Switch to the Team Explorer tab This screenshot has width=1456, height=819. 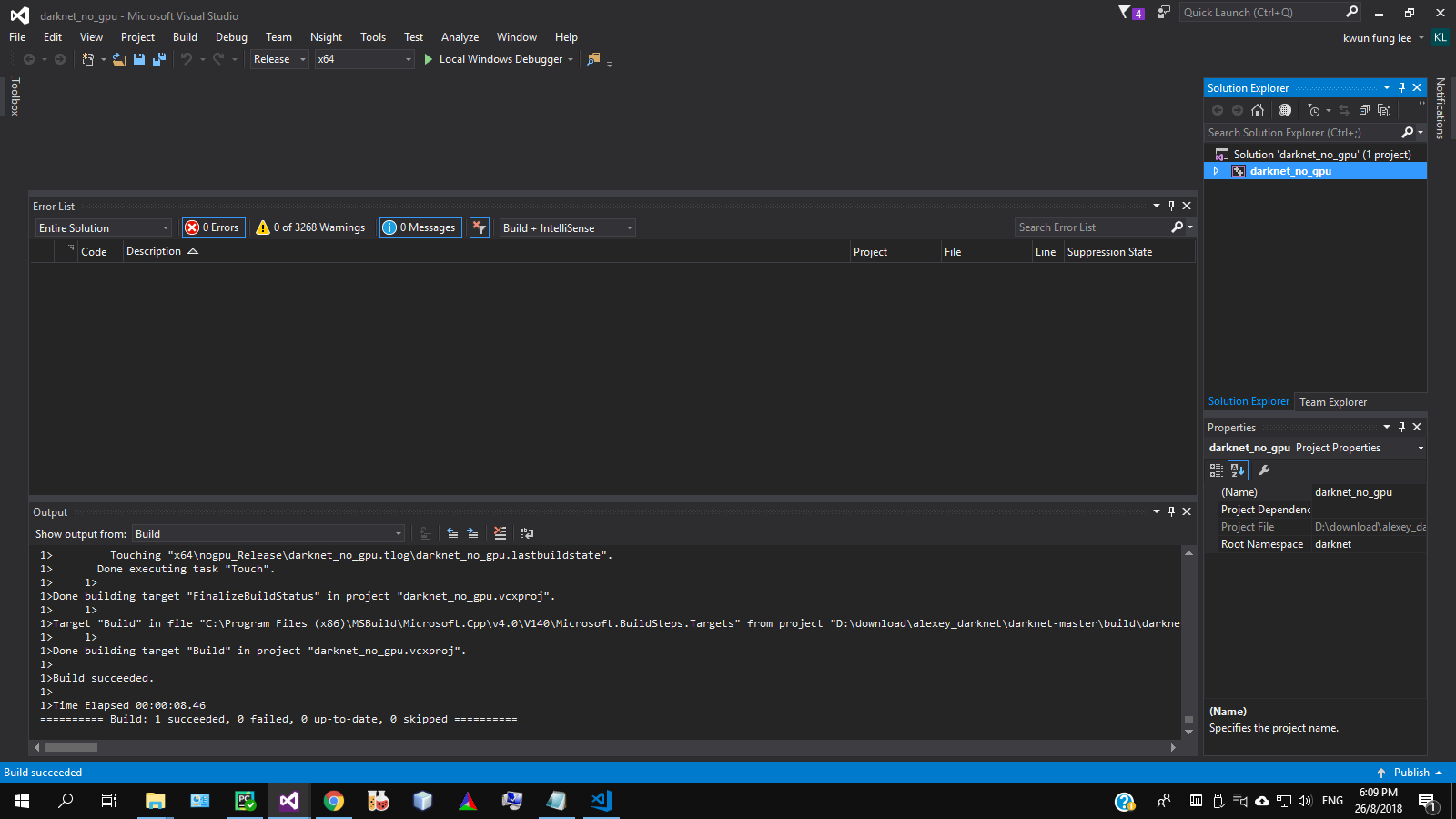(1333, 402)
